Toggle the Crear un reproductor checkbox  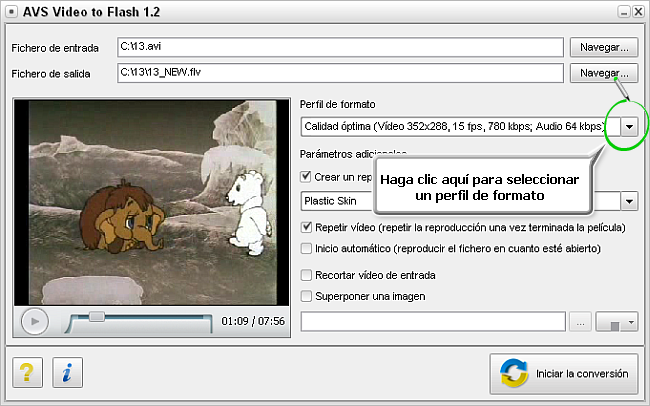coord(306,177)
